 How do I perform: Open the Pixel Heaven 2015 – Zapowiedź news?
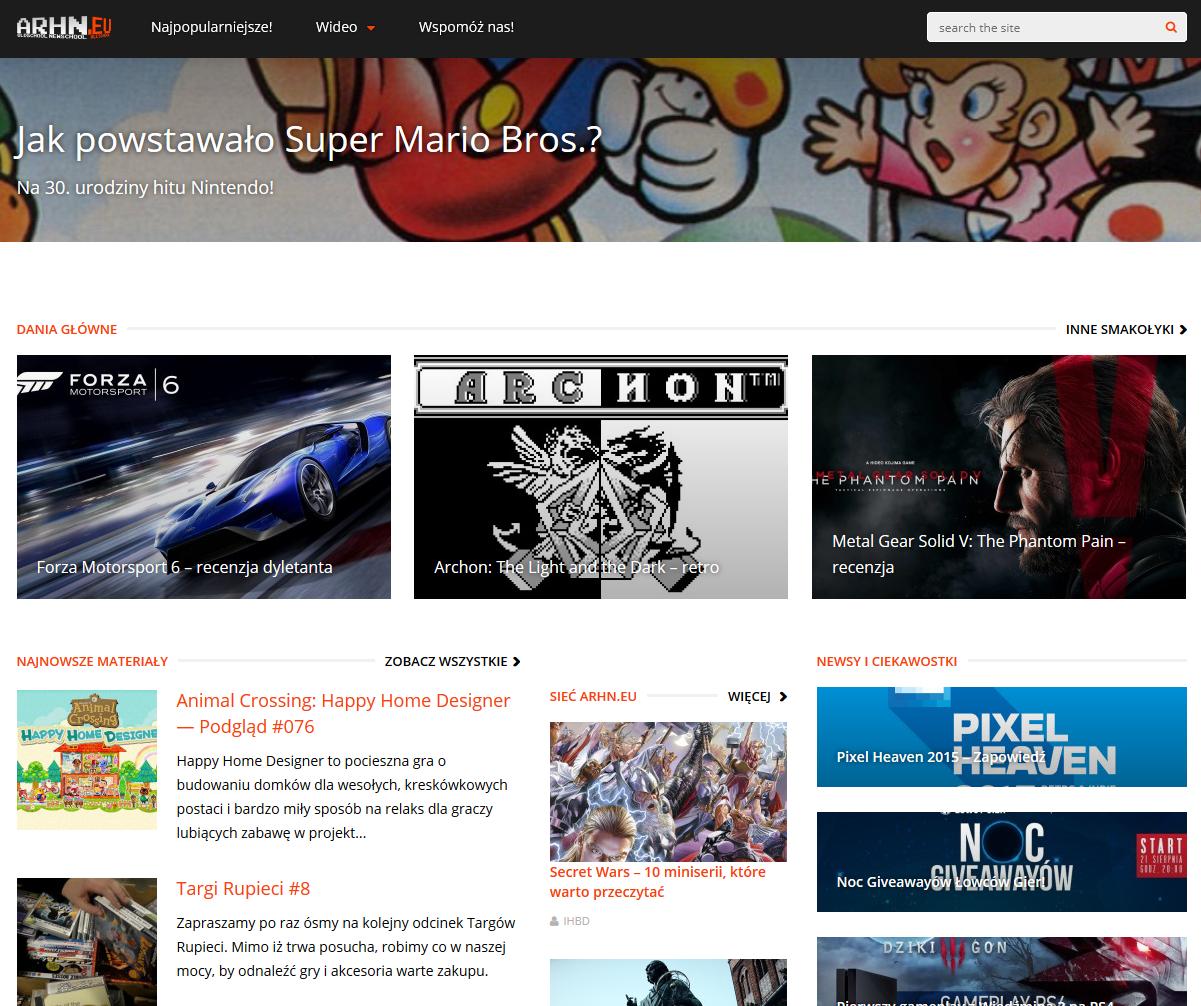1002,737
